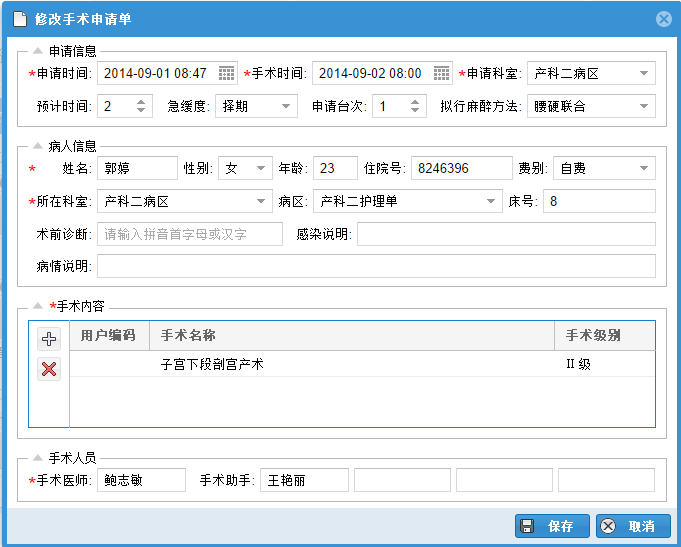Image resolution: width=681 pixels, height=547 pixels.
Task: Focus the 感染说明 input field
Action: click(506, 234)
